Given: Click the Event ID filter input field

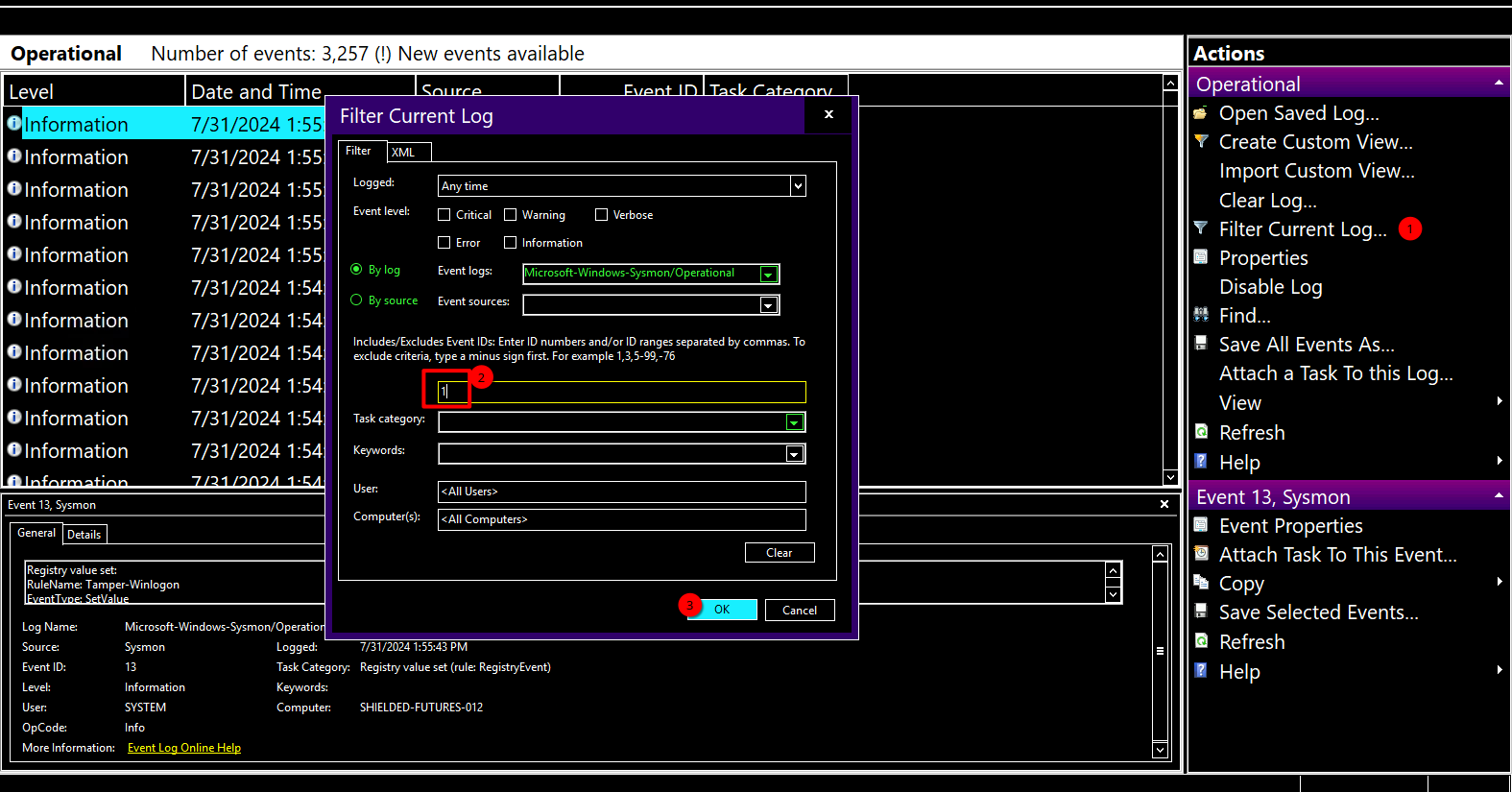Looking at the screenshot, I should (x=621, y=392).
